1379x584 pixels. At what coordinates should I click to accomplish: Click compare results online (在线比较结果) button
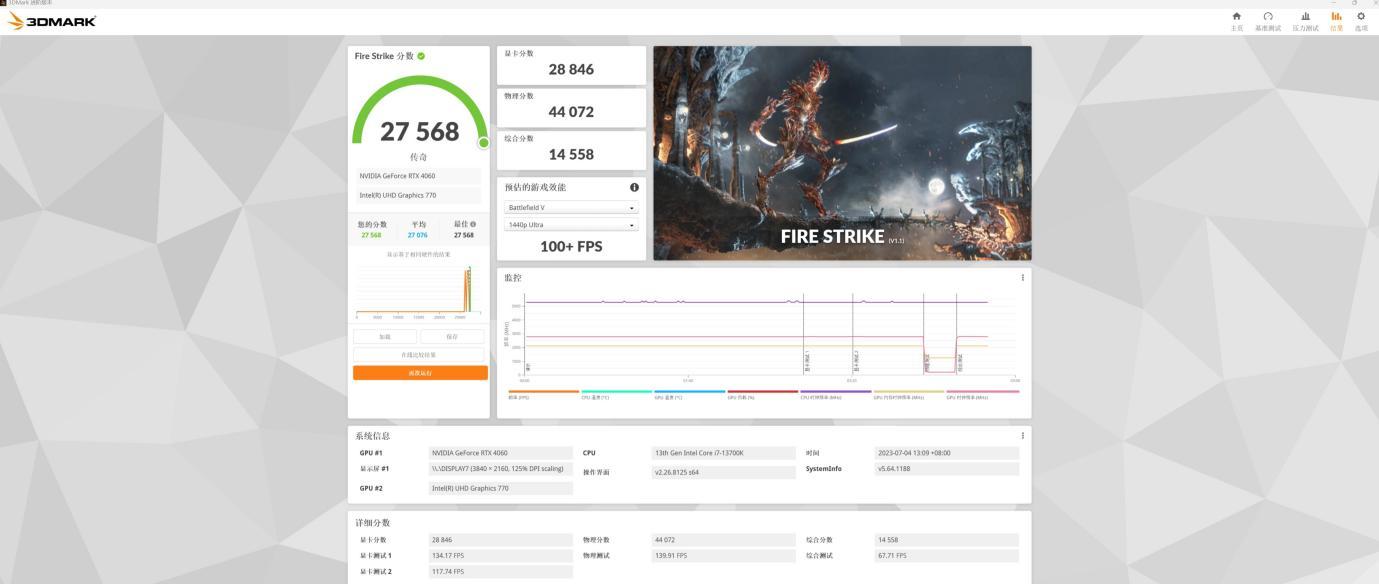418,355
